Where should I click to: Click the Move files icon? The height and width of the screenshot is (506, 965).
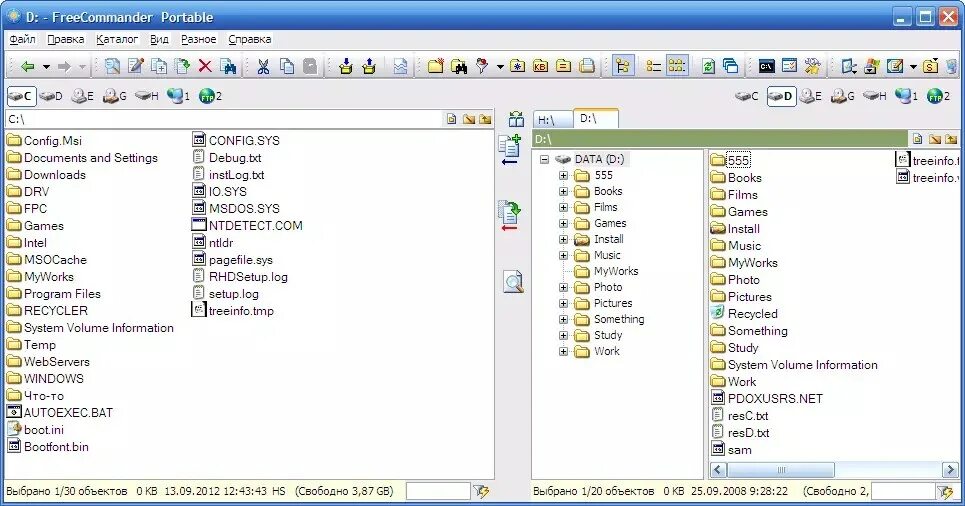pos(182,66)
